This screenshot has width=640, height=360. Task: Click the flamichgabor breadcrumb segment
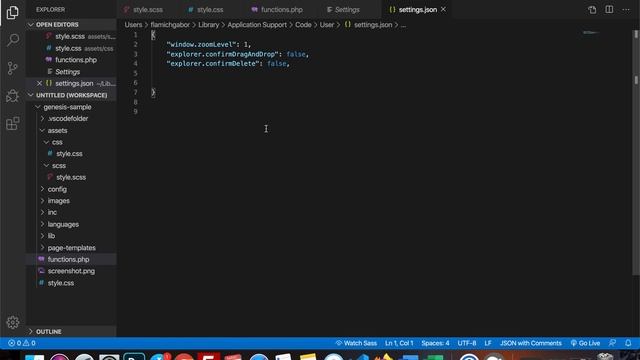[x=170, y=25]
